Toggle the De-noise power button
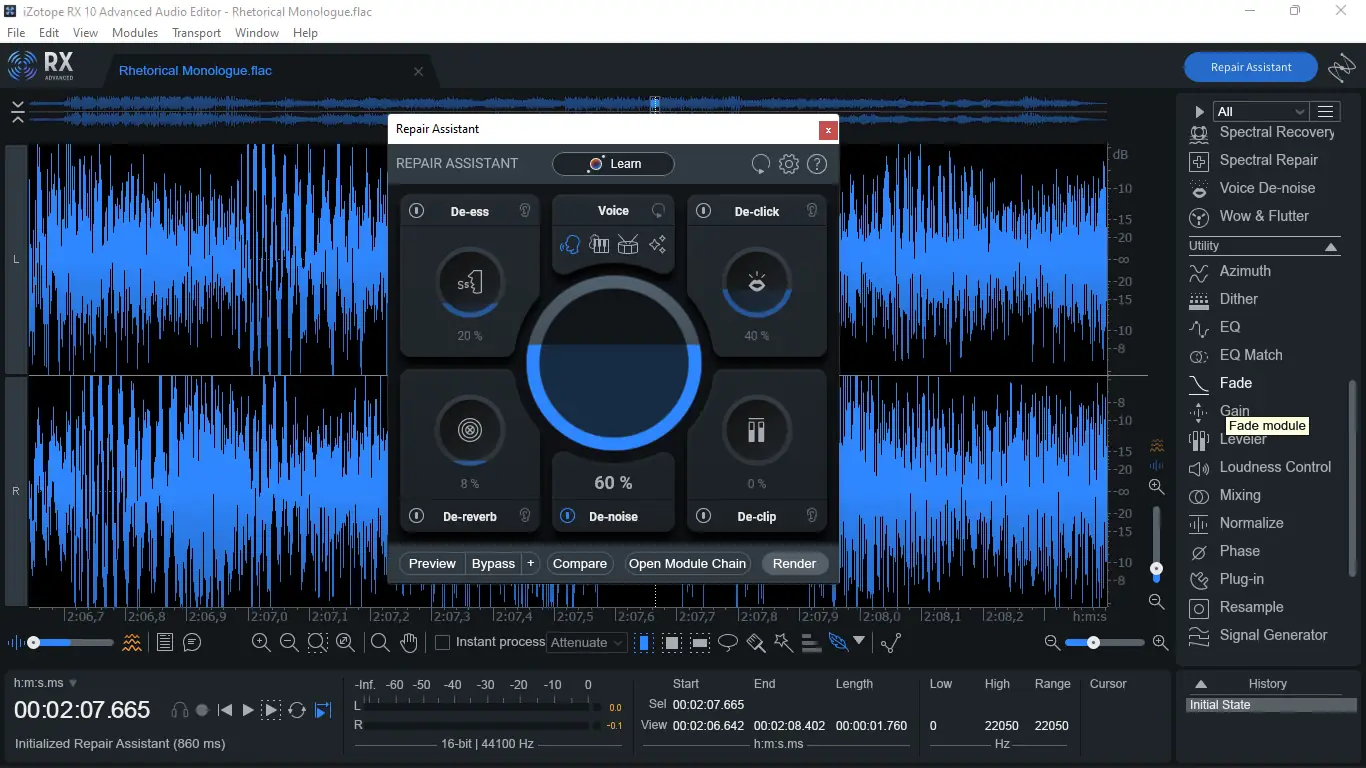 pos(567,516)
